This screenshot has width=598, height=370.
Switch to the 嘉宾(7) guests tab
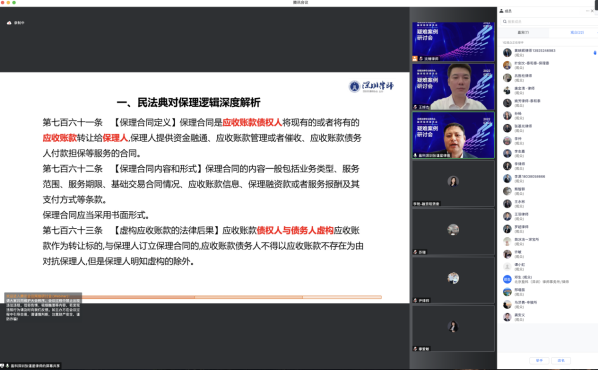[x=523, y=33]
